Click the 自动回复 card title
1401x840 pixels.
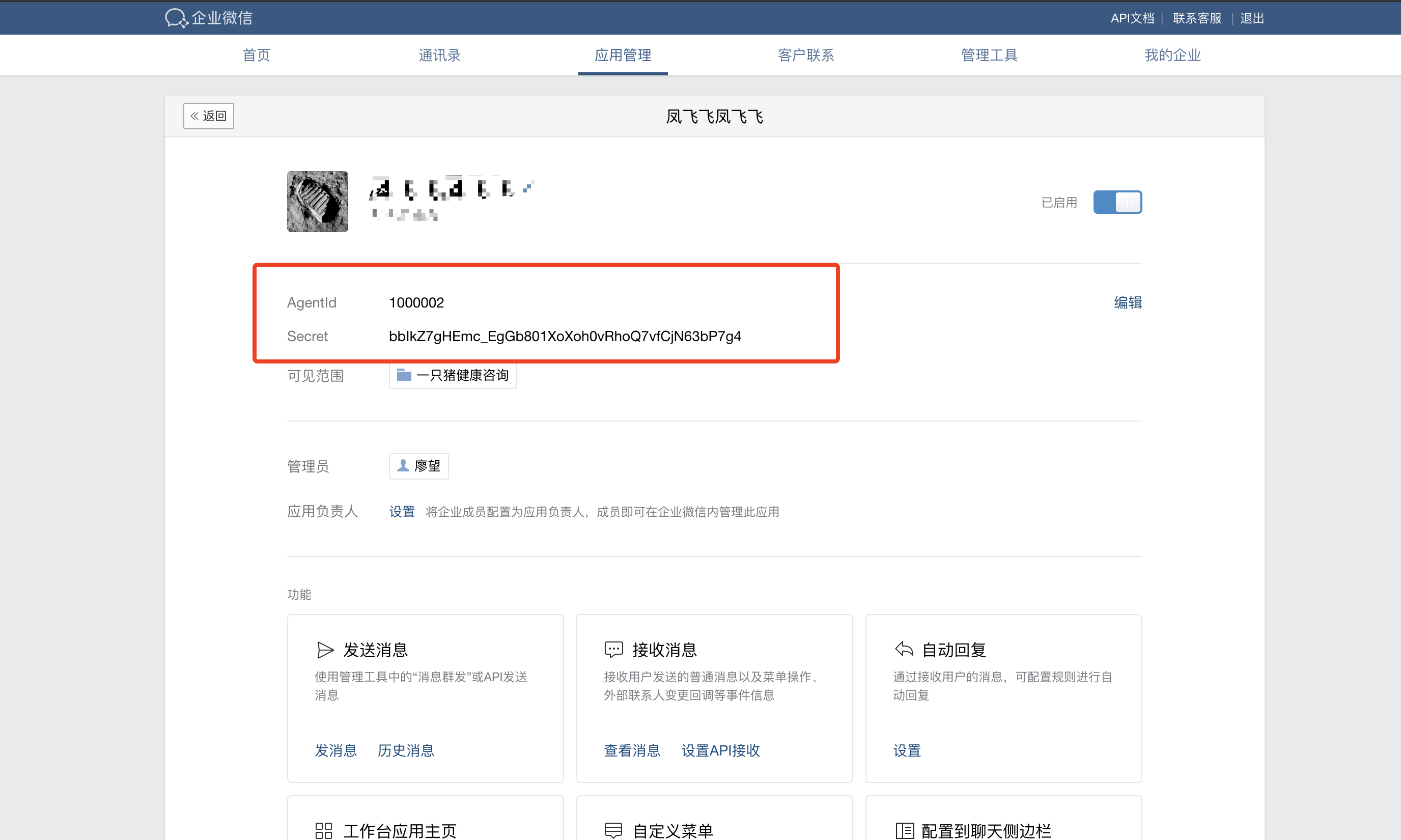(x=955, y=650)
